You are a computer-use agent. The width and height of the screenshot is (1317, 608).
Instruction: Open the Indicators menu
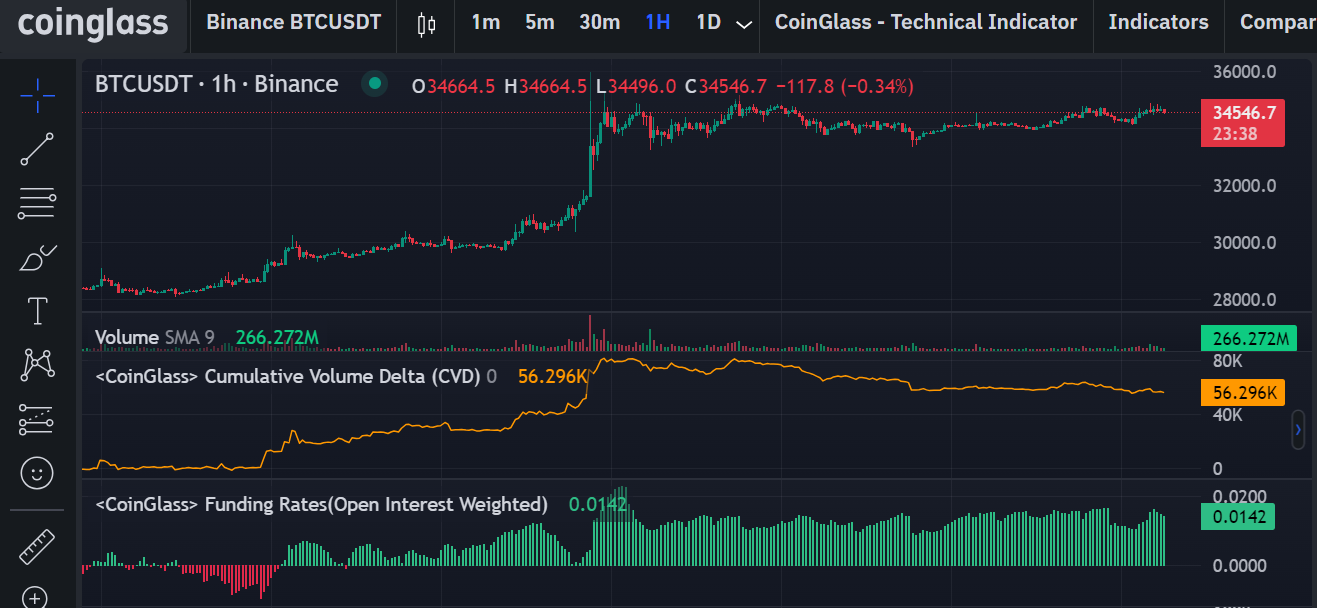(1158, 22)
